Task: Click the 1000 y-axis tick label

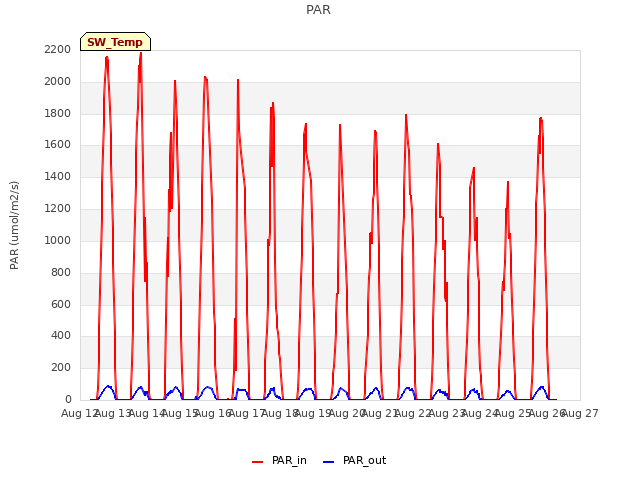Action: (58, 240)
